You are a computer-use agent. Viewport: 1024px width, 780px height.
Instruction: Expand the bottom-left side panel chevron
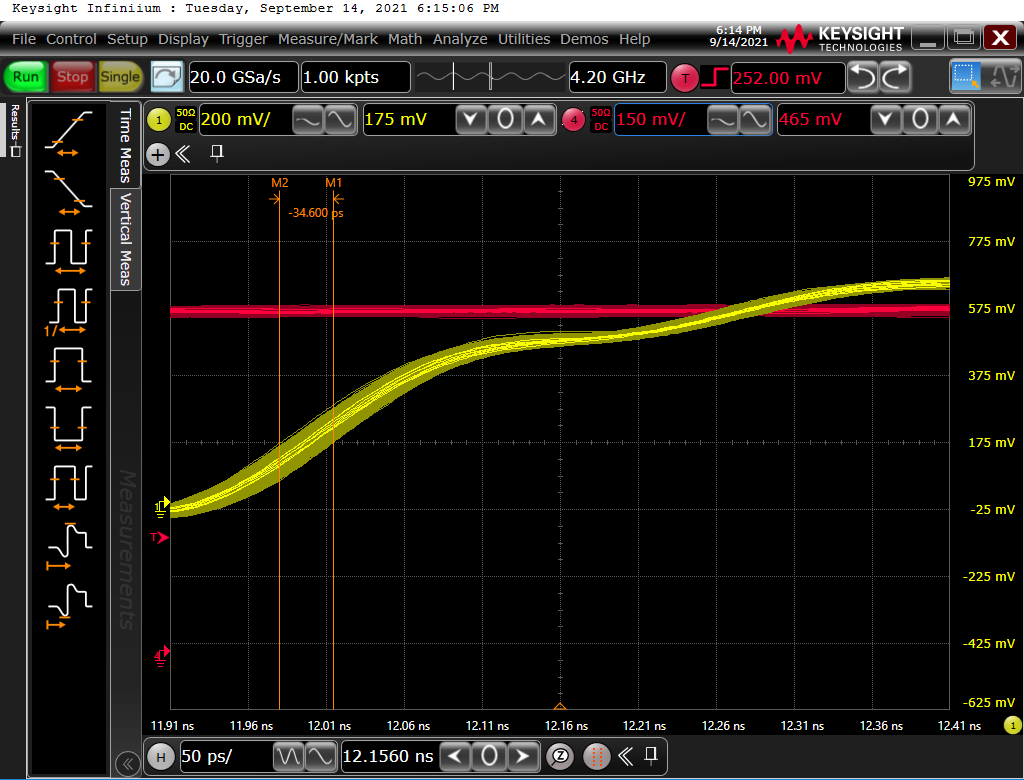(127, 764)
